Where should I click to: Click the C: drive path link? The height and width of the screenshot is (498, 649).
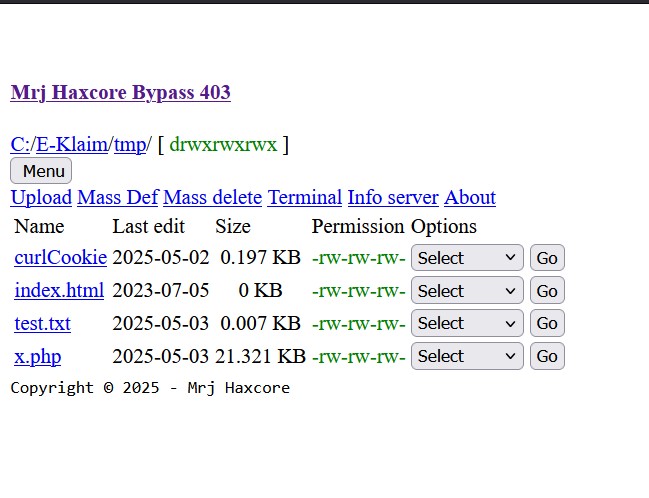coord(20,144)
